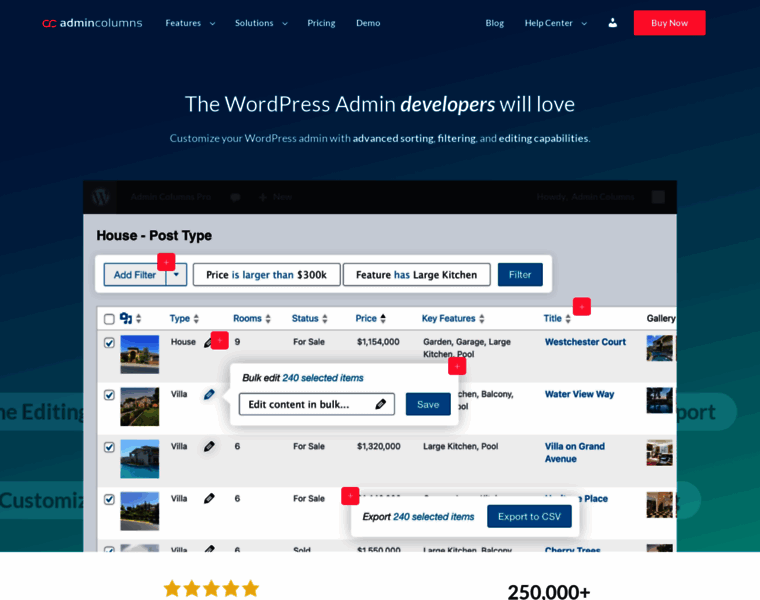The width and height of the screenshot is (760, 600).
Task: Open the Add Filter dropdown arrow
Action: click(x=176, y=275)
